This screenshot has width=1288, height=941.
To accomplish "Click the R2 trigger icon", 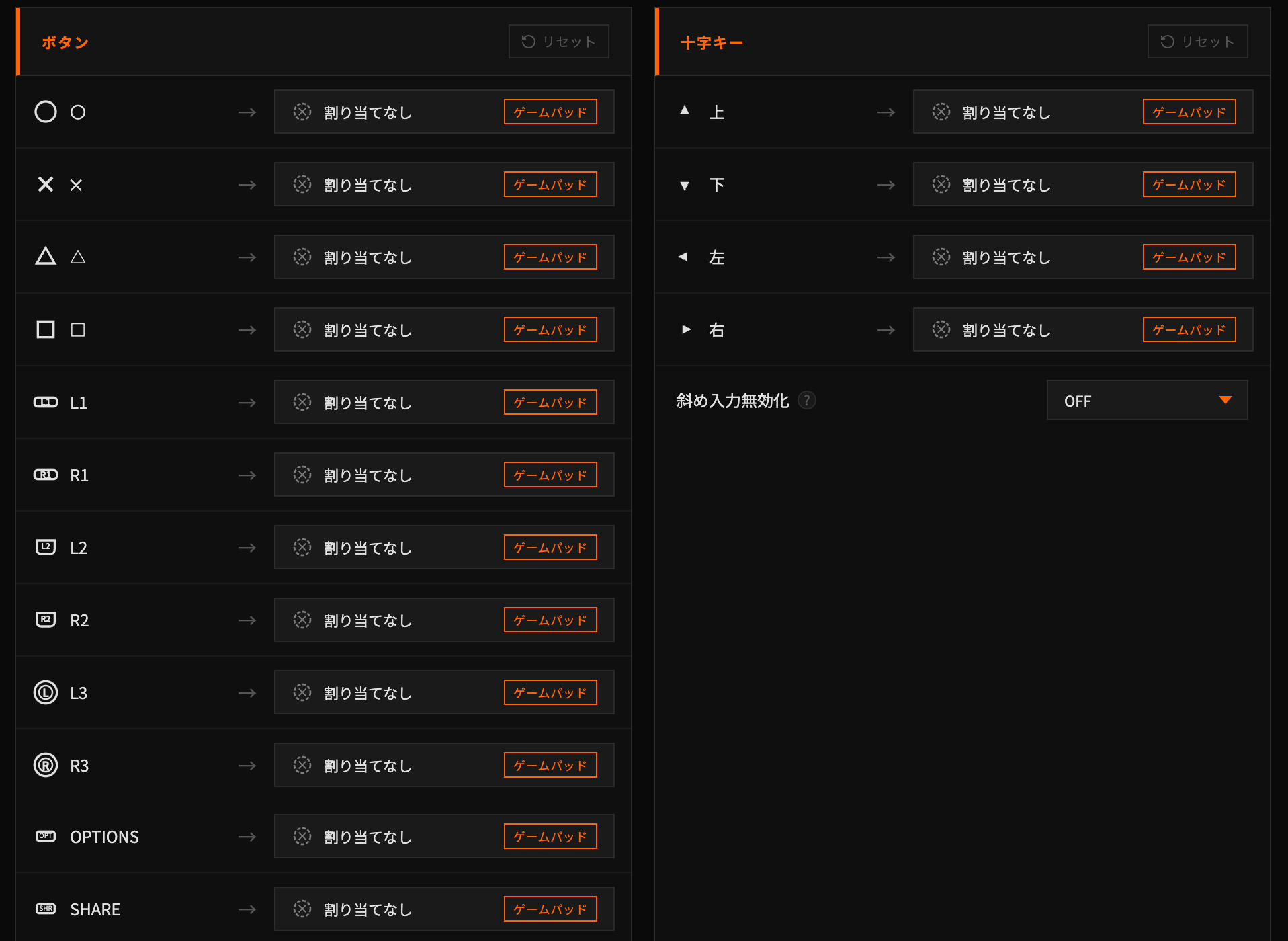I will (46, 619).
